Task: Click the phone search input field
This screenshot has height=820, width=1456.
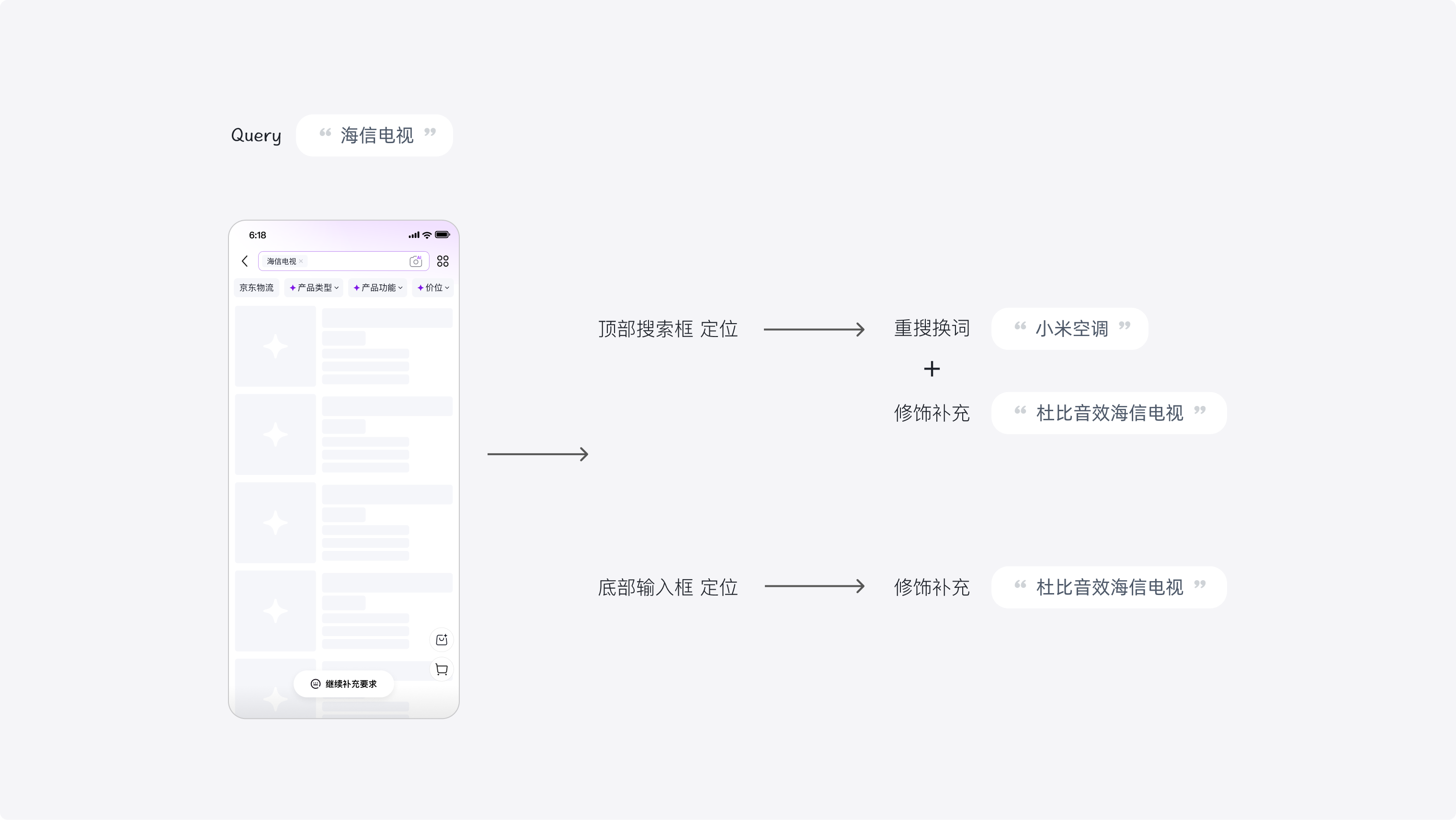Action: tap(343, 261)
